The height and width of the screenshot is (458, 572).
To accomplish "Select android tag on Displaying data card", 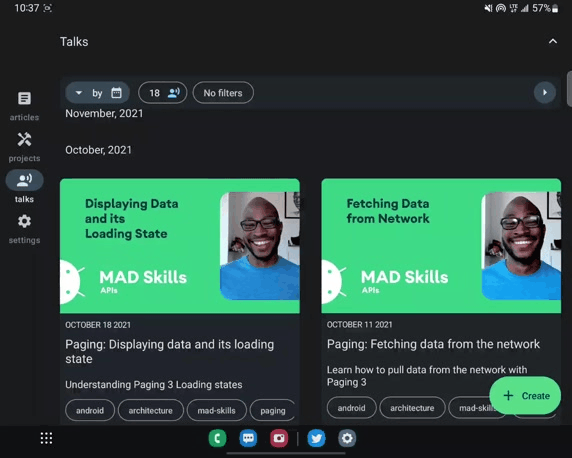I will point(90,411).
